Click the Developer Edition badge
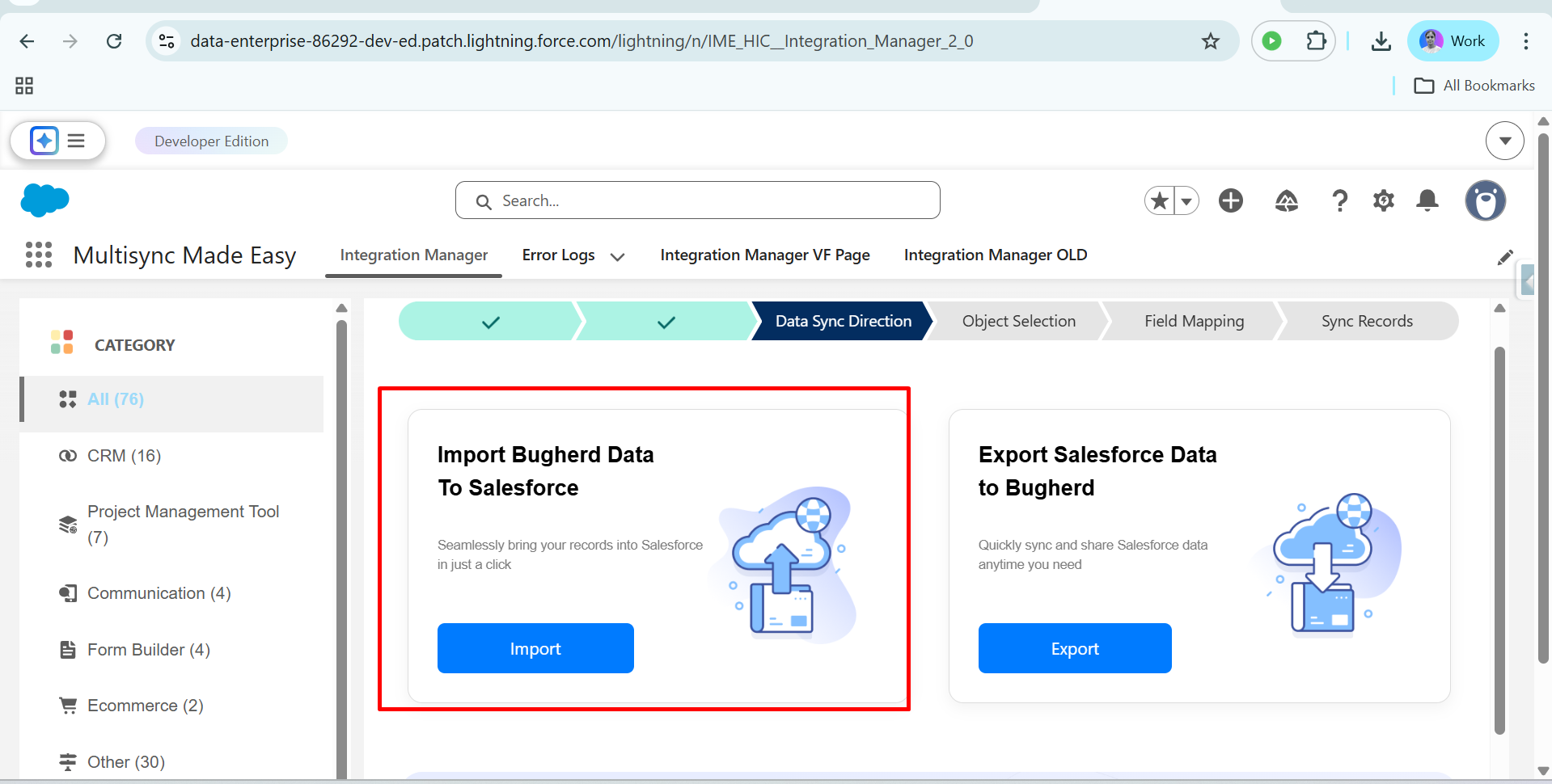Viewport: 1552px width, 784px height. [x=211, y=141]
